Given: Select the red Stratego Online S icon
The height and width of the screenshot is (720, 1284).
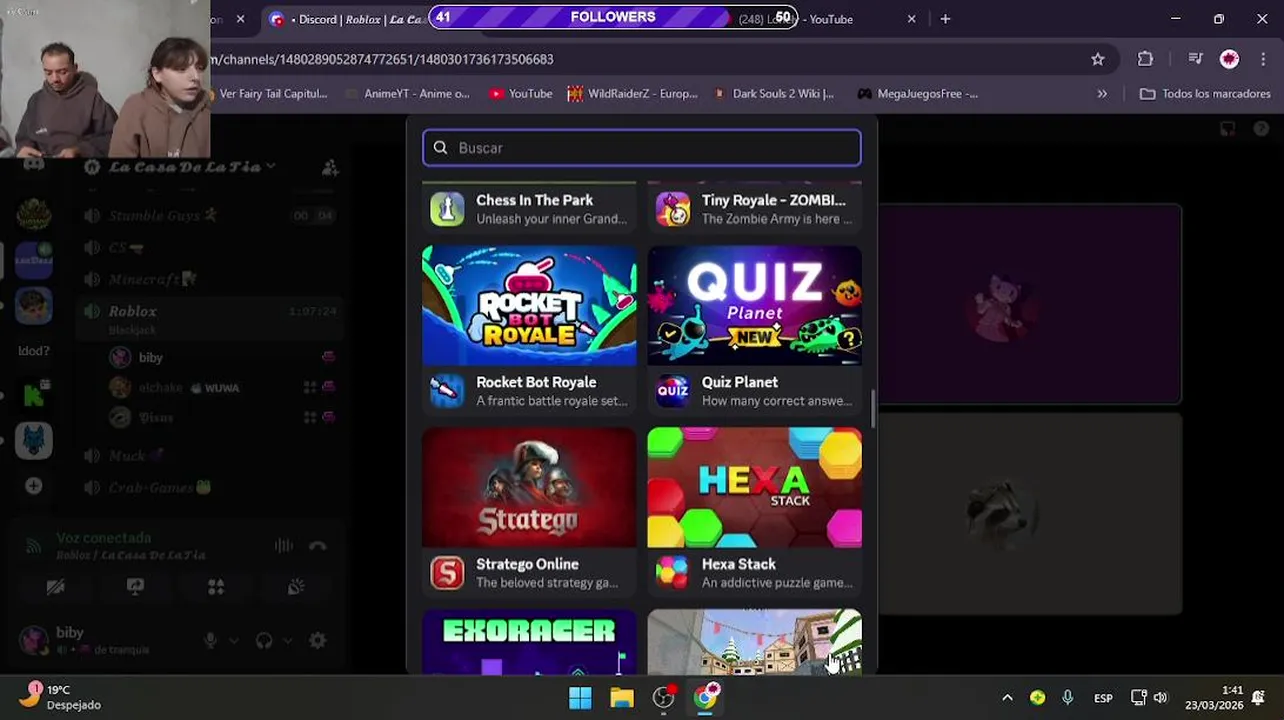Looking at the screenshot, I should click(447, 573).
